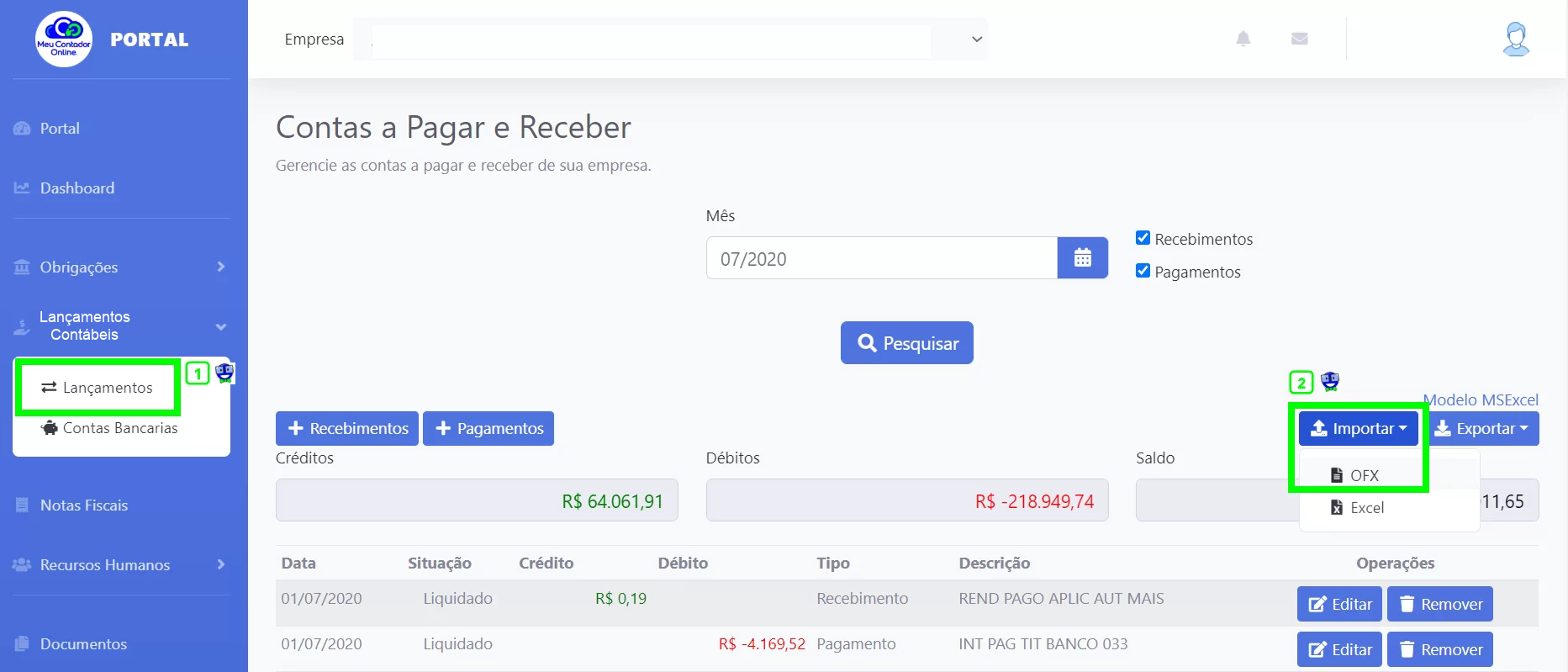The height and width of the screenshot is (672, 1568).
Task: Open the Empresa company dropdown
Action: click(x=670, y=40)
